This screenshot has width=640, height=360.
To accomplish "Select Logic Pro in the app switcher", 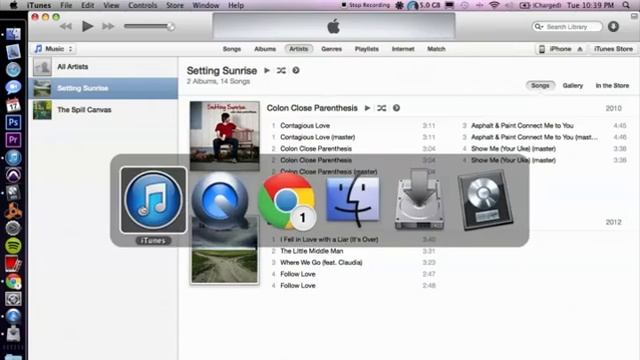I will [485, 200].
